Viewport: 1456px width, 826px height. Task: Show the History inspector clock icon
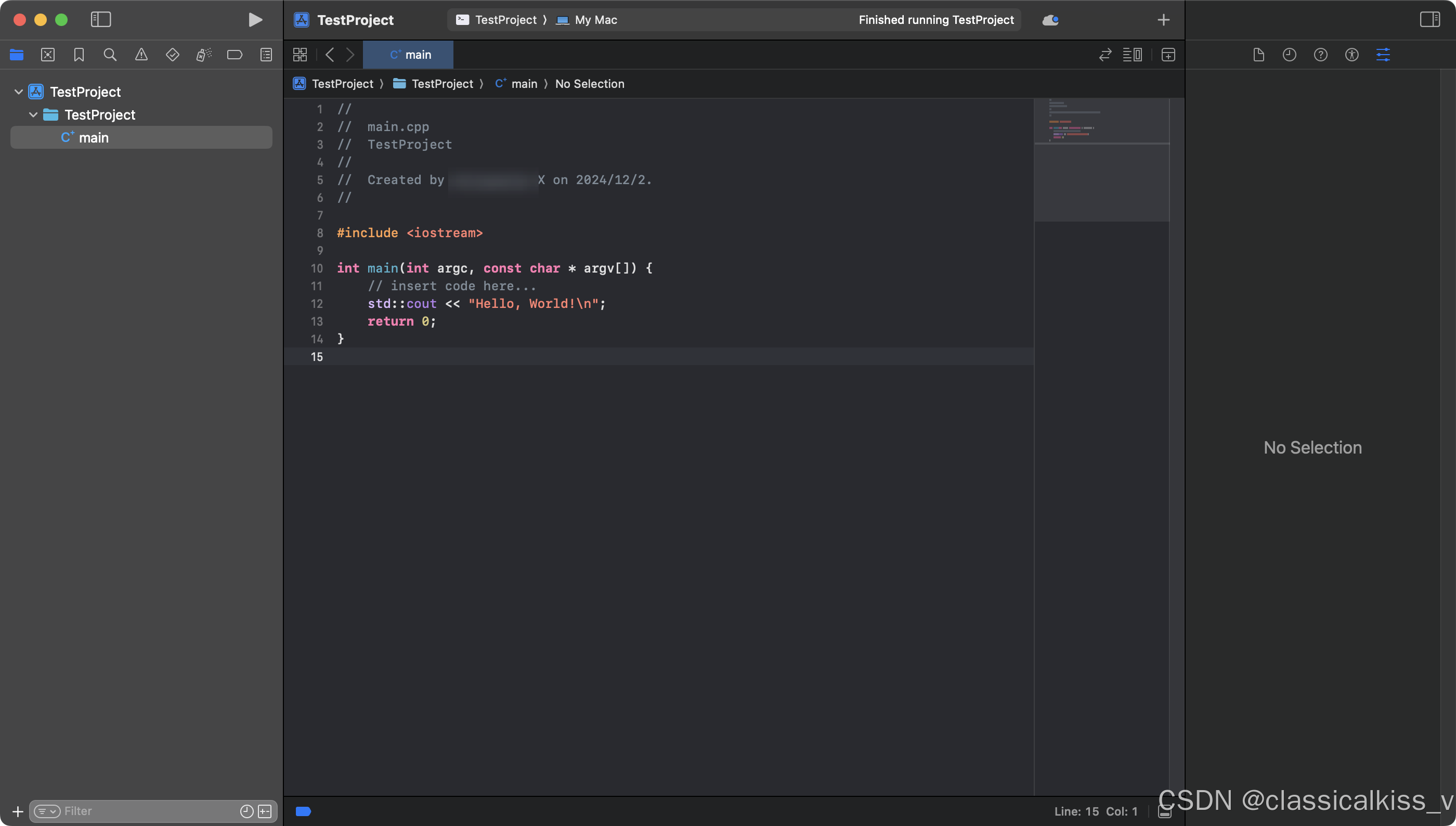coord(1289,55)
